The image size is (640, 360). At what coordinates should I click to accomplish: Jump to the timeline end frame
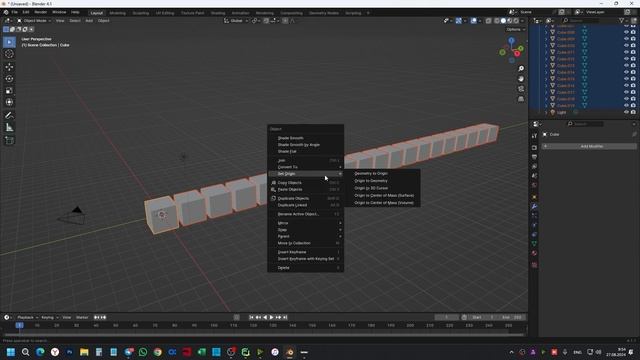click(x=285, y=317)
